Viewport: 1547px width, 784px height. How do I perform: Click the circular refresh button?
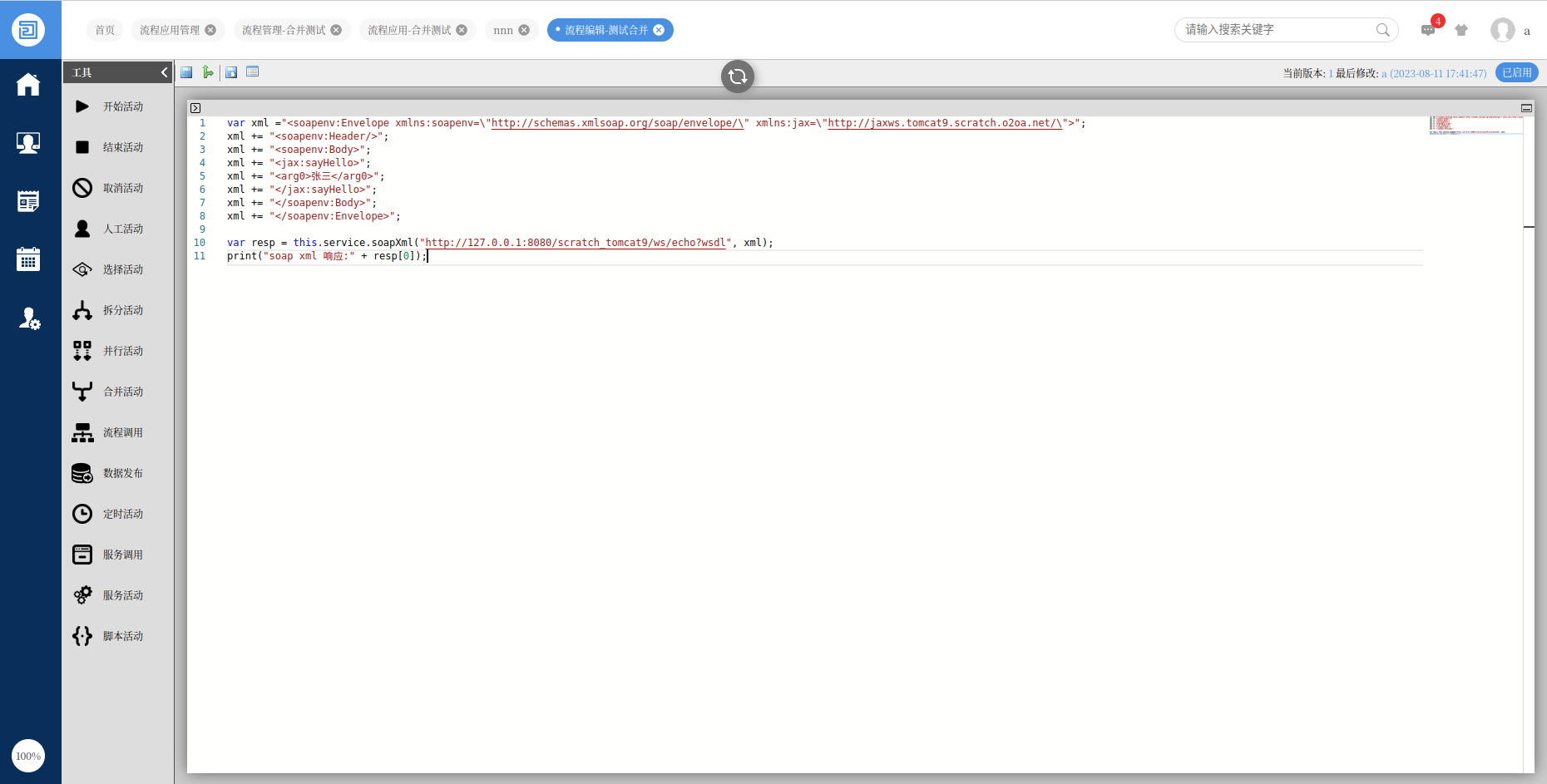(x=738, y=76)
